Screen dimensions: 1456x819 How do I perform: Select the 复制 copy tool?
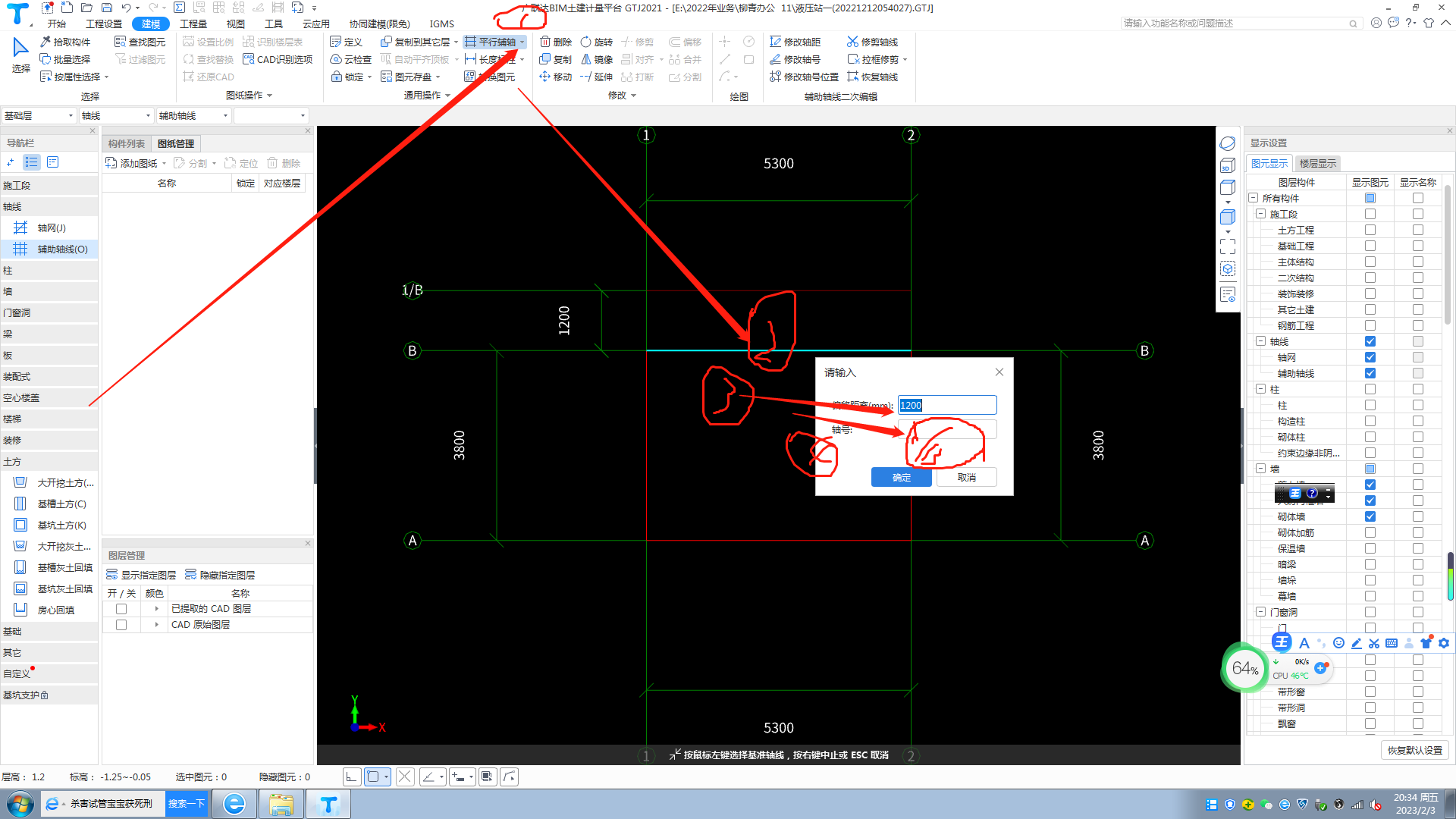pyautogui.click(x=556, y=59)
